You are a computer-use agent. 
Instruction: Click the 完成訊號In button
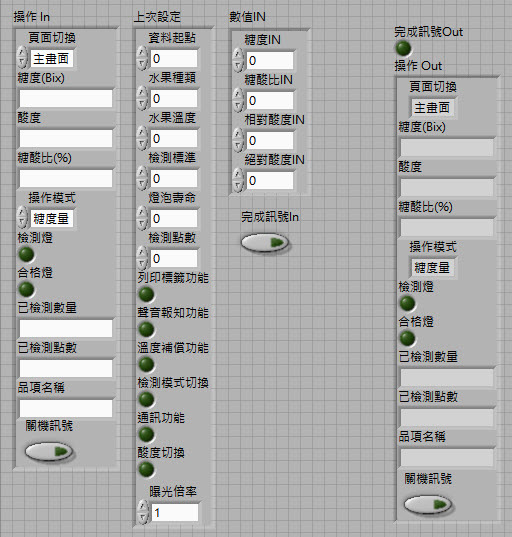coord(265,242)
